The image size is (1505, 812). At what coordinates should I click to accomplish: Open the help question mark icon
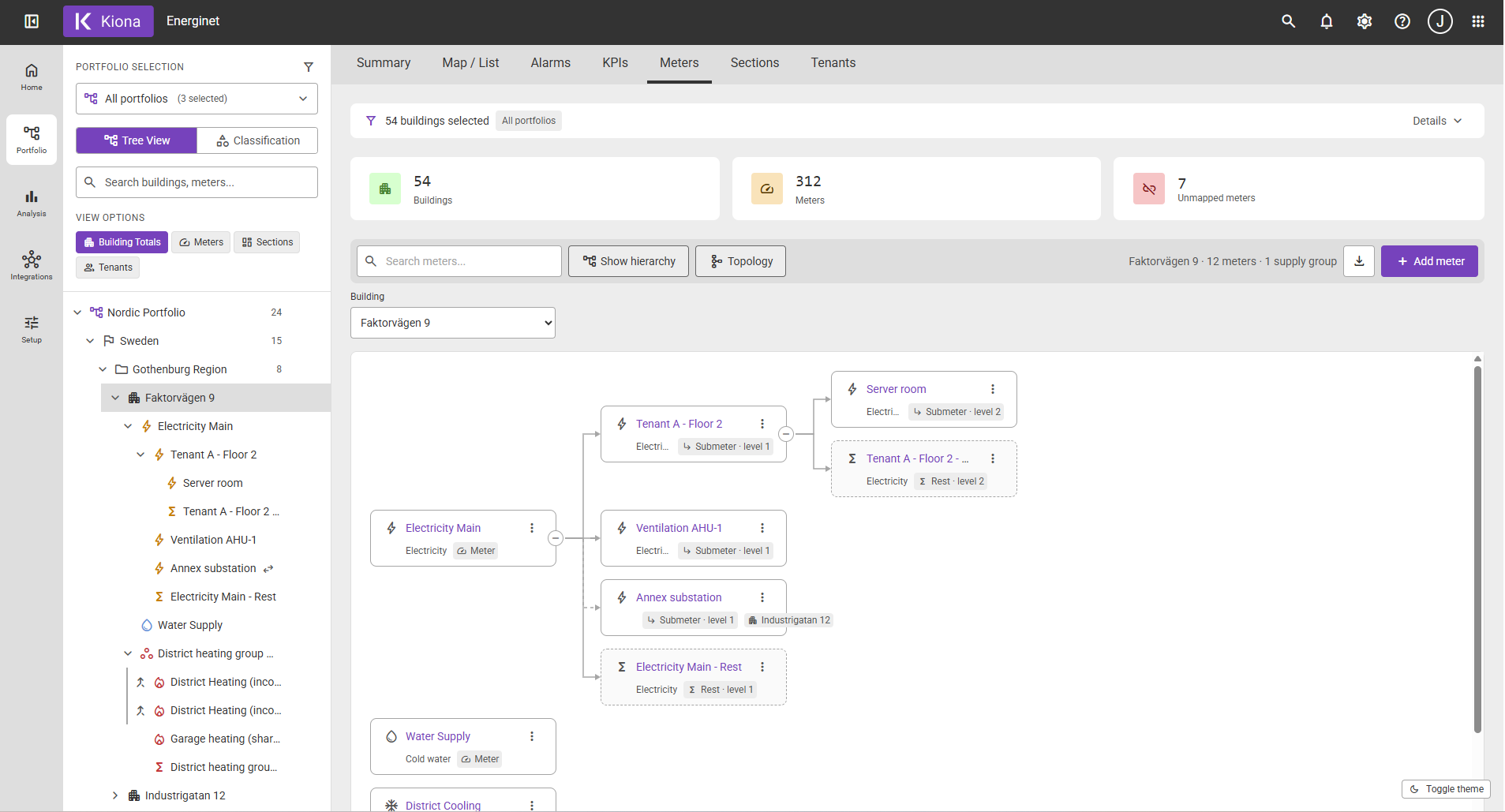tap(1402, 21)
